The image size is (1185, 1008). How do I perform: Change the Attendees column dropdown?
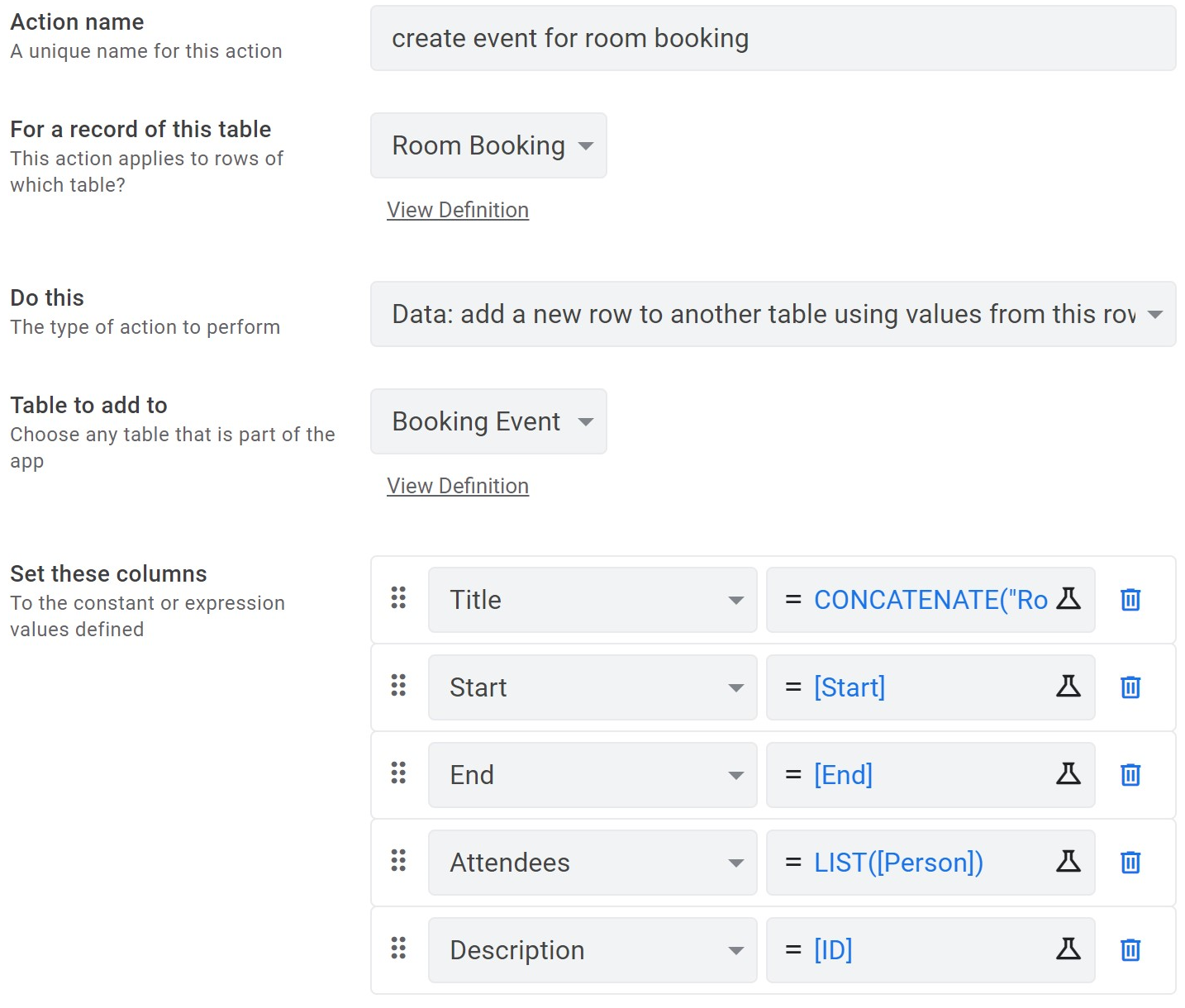592,863
